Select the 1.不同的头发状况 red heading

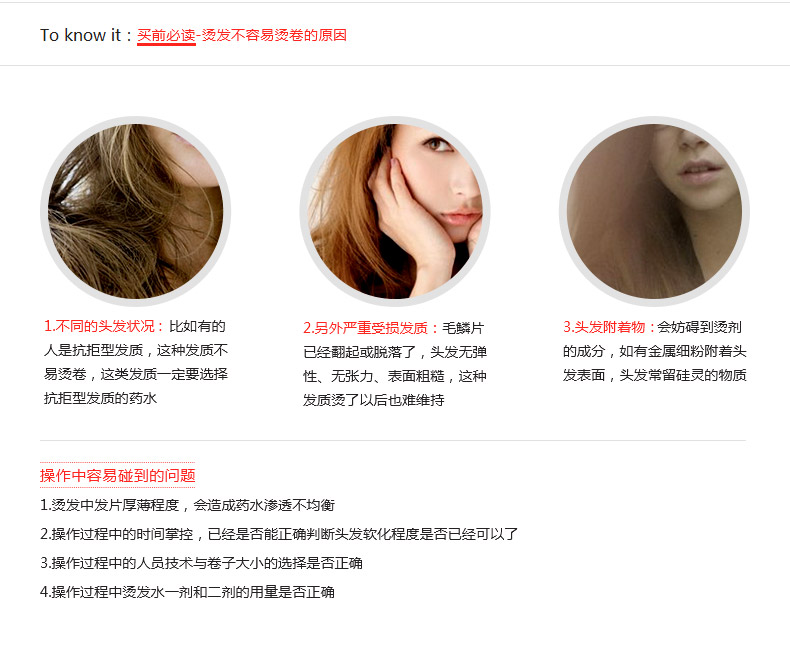tap(104, 326)
